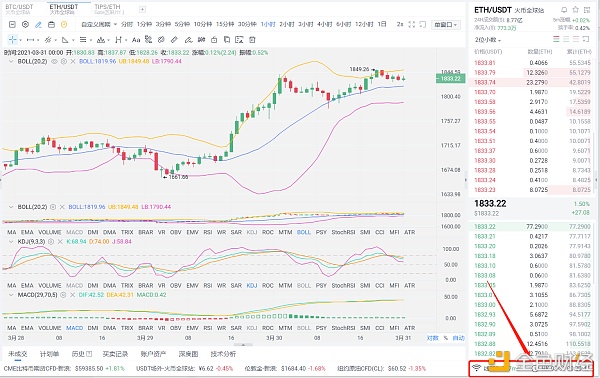Image resolution: width=600 pixels, height=378 pixels.
Task: Open the 2位小数 decimal precision dropdown
Action: tap(488, 40)
